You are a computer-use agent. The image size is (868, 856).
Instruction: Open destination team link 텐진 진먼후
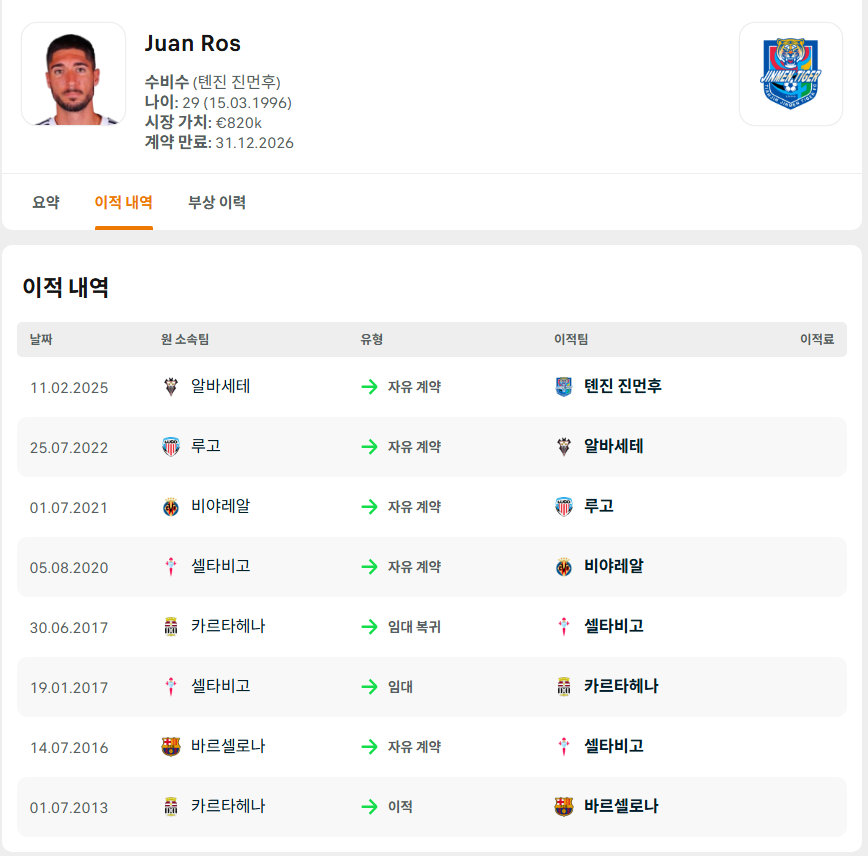pos(622,386)
